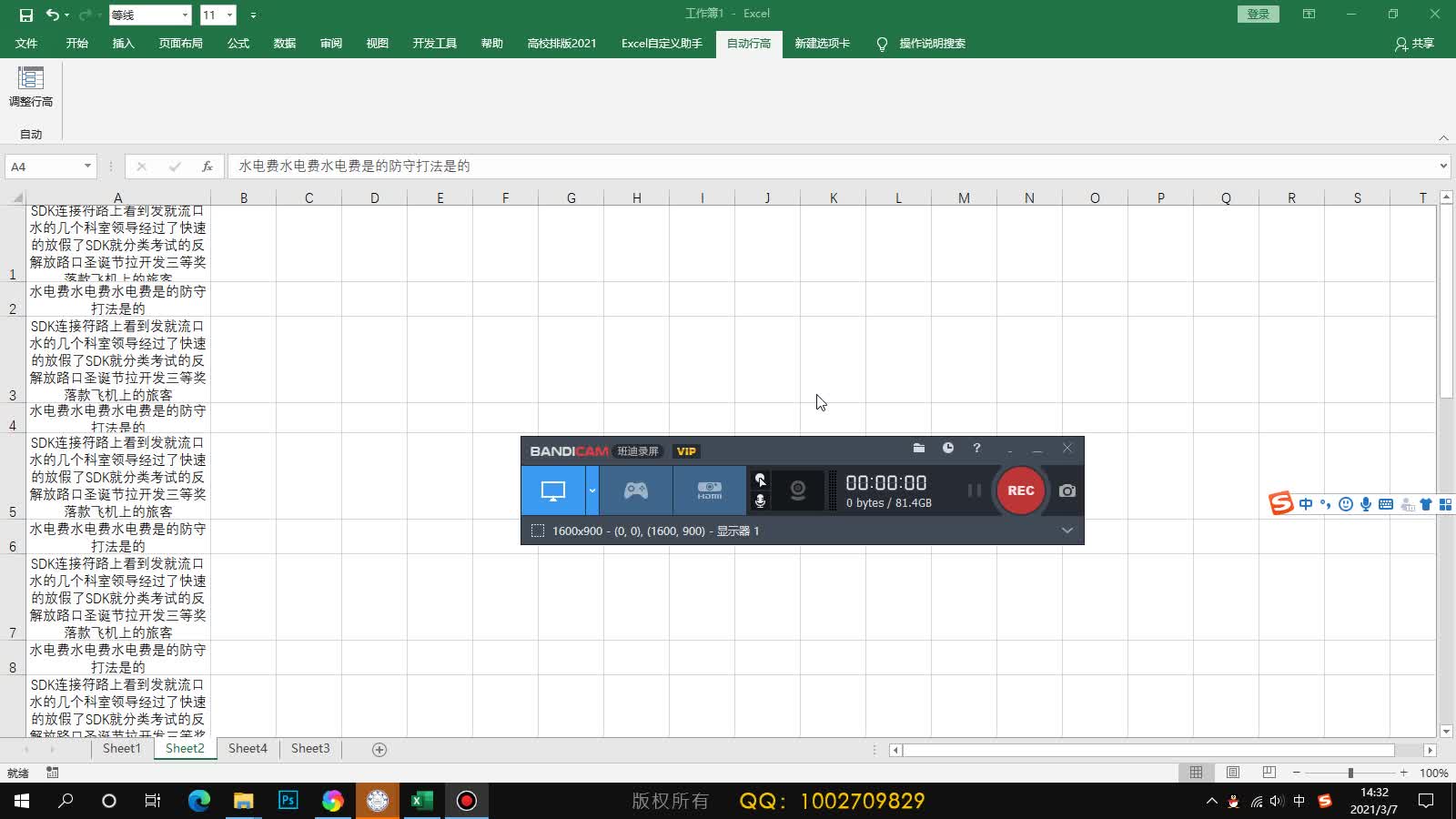
Task: Zoom in with the plus button
Action: tap(1404, 773)
